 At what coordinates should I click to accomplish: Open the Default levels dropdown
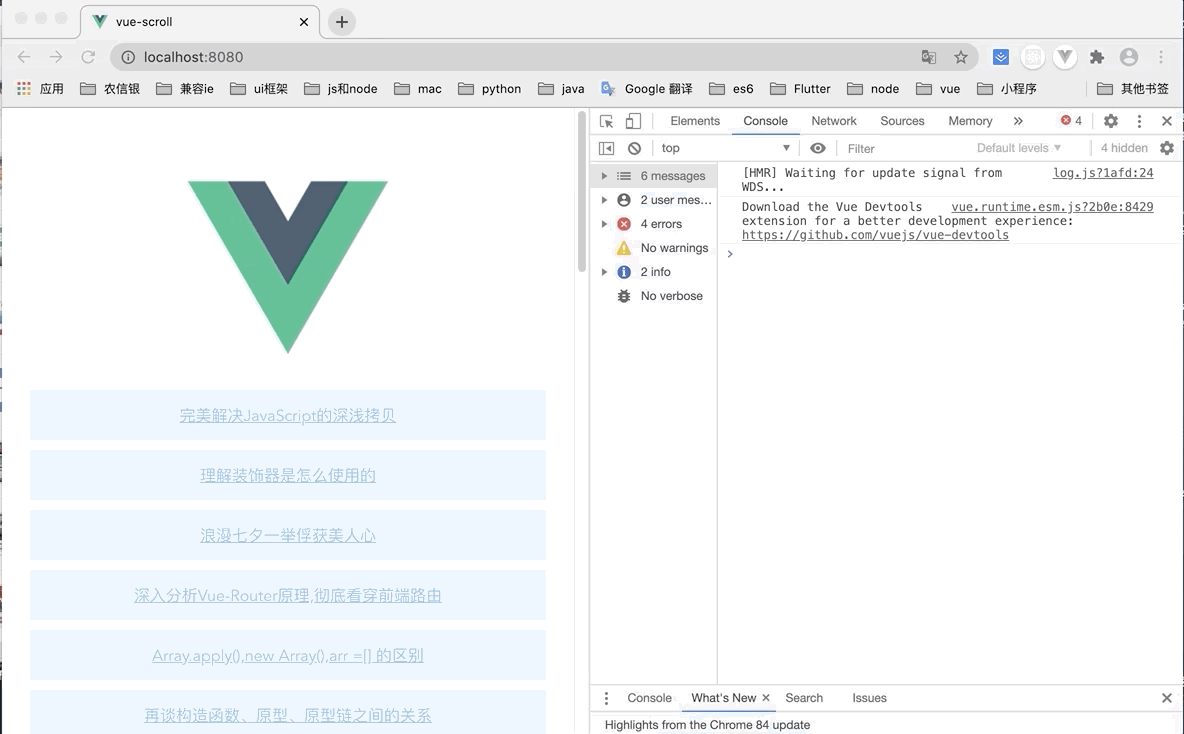[x=1019, y=148]
